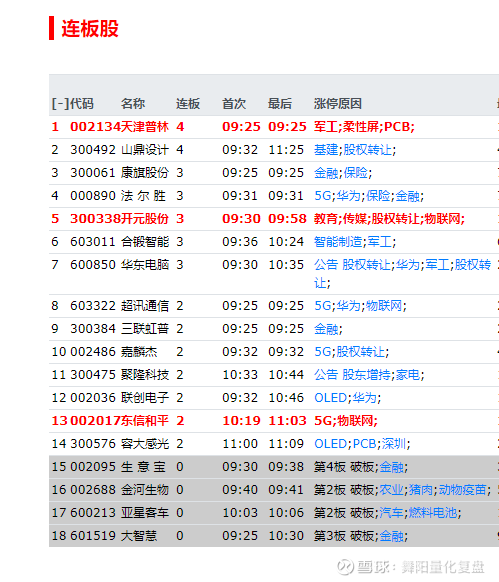499x582 pixels.
Task: Open the 深圳 link for 容大感光
Action: coord(394,444)
